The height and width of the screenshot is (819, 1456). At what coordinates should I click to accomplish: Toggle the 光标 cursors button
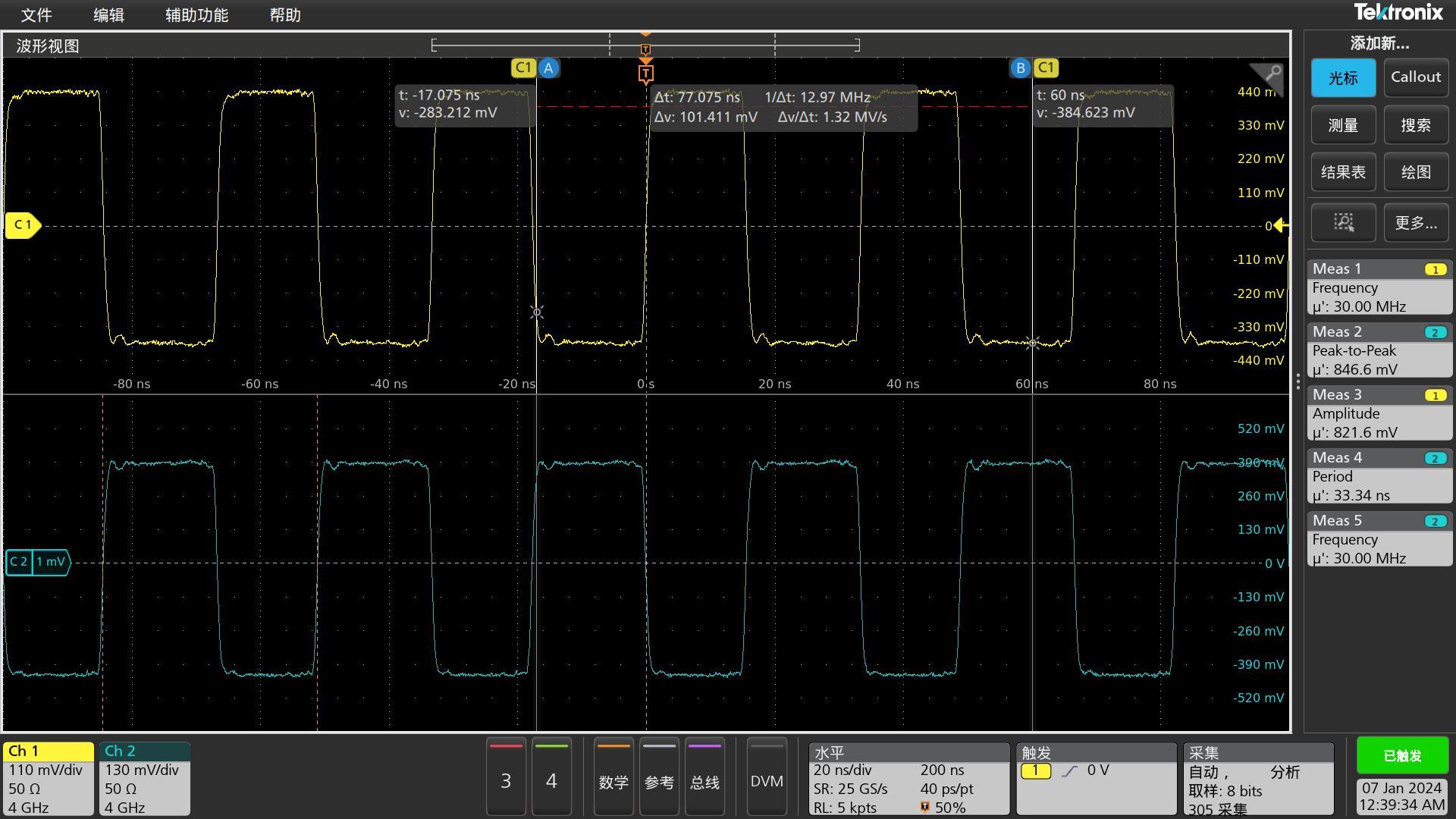click(1343, 78)
